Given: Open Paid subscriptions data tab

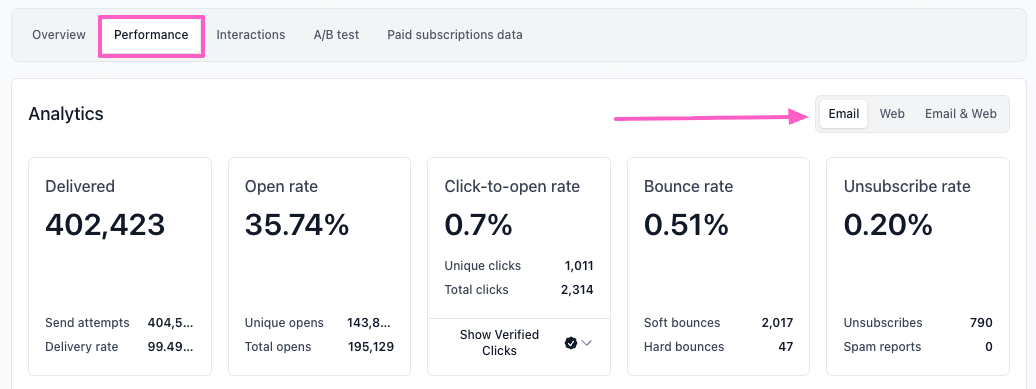Looking at the screenshot, I should point(455,35).
